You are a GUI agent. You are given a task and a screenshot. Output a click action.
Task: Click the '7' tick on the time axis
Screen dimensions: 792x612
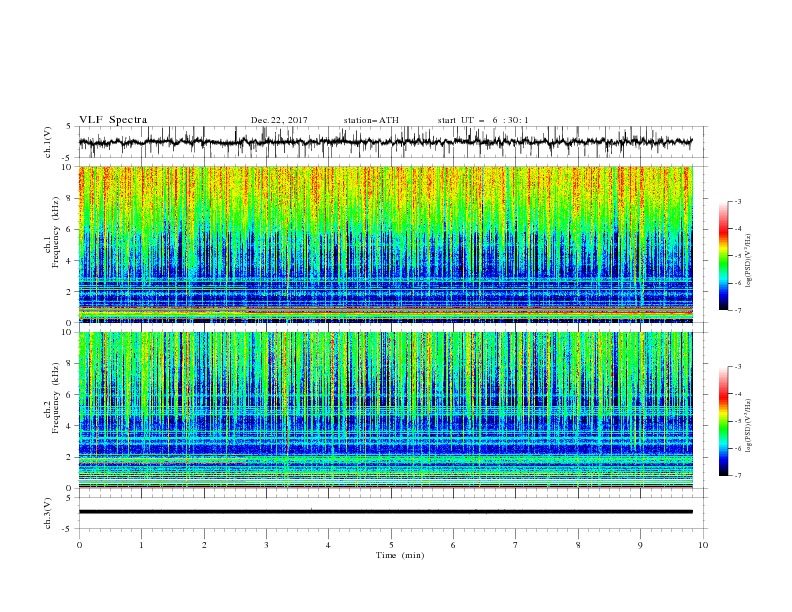516,545
